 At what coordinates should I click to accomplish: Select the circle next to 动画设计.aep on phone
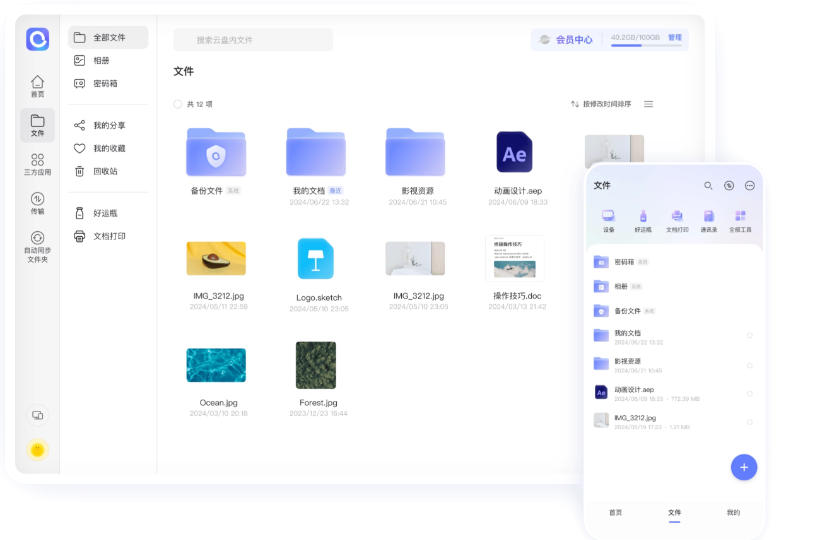coord(749,393)
